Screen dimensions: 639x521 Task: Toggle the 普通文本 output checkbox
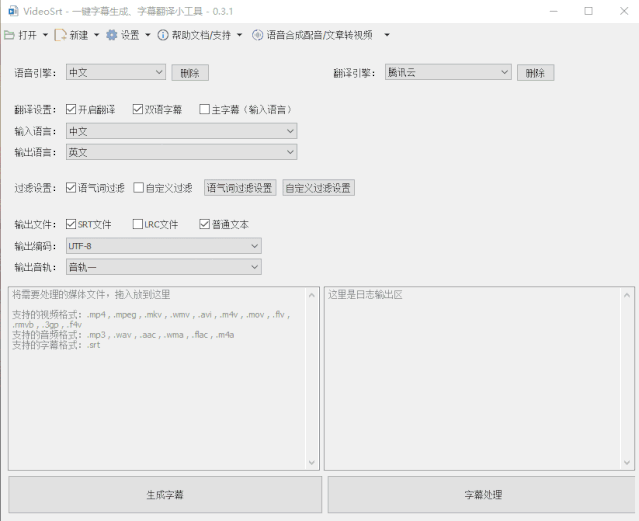coord(205,224)
